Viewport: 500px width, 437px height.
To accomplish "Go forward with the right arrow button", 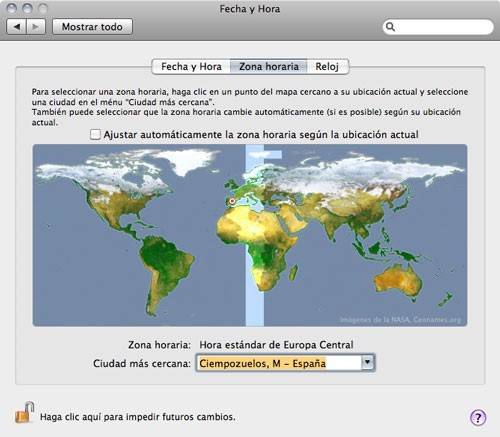I will 36,27.
